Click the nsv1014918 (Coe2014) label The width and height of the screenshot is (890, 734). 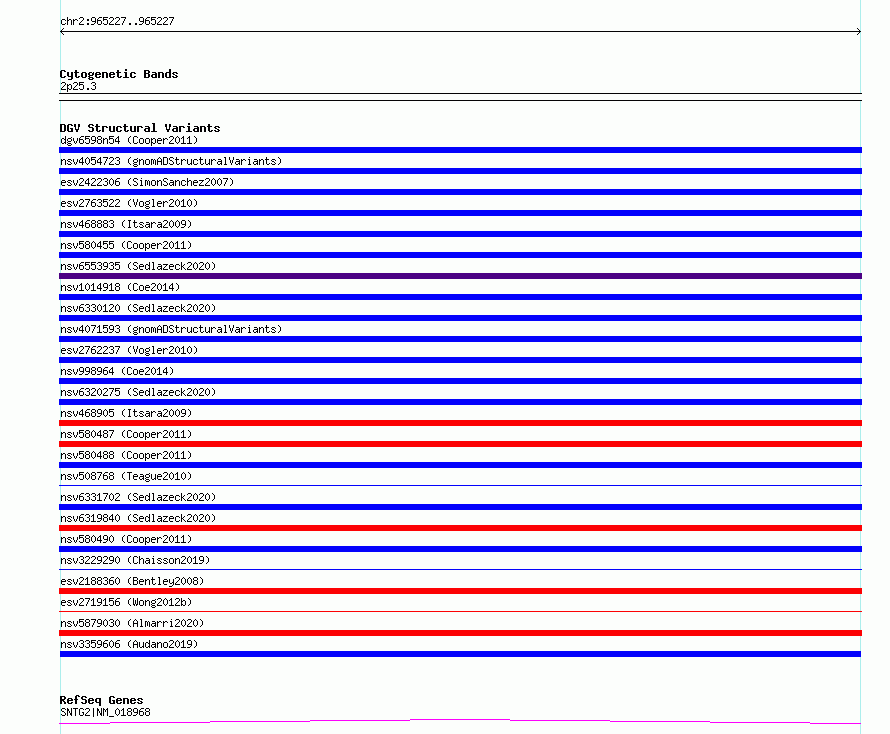tap(120, 287)
